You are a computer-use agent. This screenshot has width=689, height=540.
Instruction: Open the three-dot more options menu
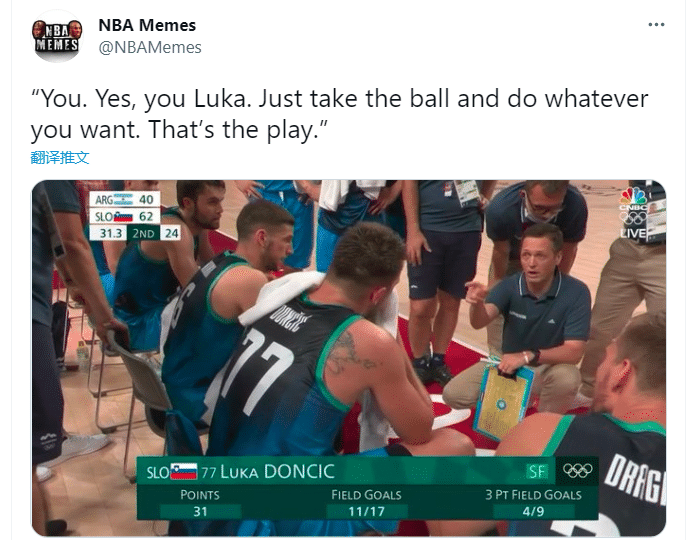[656, 25]
